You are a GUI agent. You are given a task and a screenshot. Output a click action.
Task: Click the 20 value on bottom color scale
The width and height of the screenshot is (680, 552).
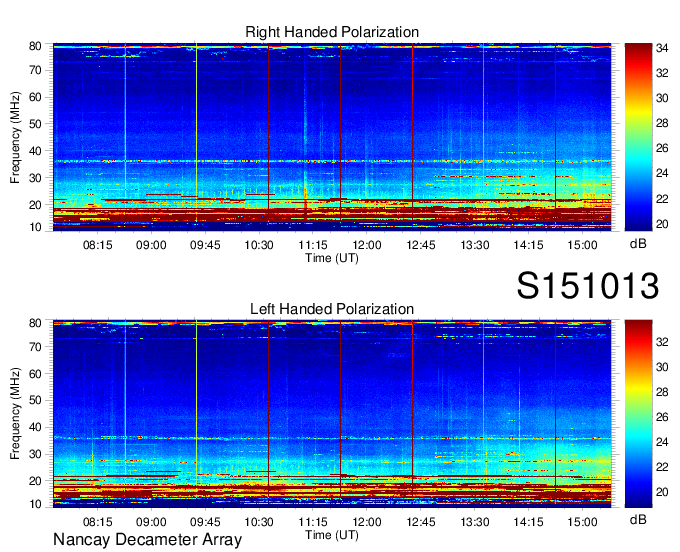coord(662,492)
